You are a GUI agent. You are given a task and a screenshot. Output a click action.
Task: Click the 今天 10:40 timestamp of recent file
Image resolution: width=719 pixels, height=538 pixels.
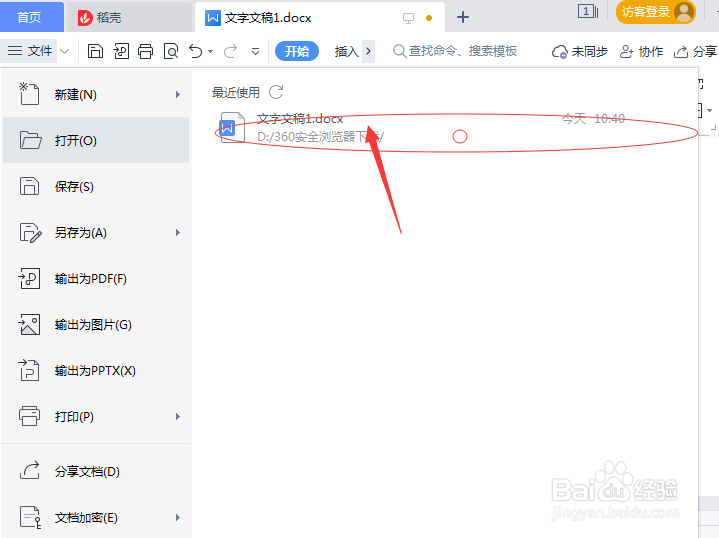coord(594,119)
